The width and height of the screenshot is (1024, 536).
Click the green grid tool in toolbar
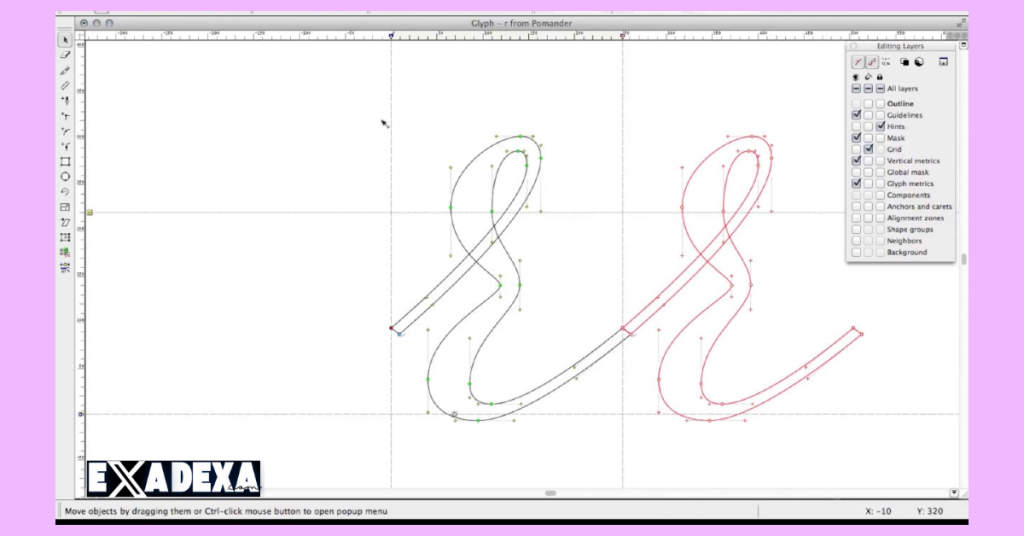(x=65, y=252)
